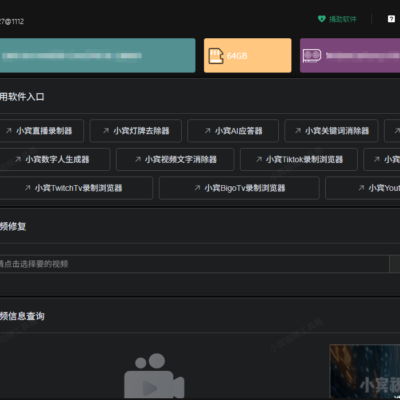Launch 小宾Tiktok录制浏览器
The image size is (400, 400).
(299, 159)
